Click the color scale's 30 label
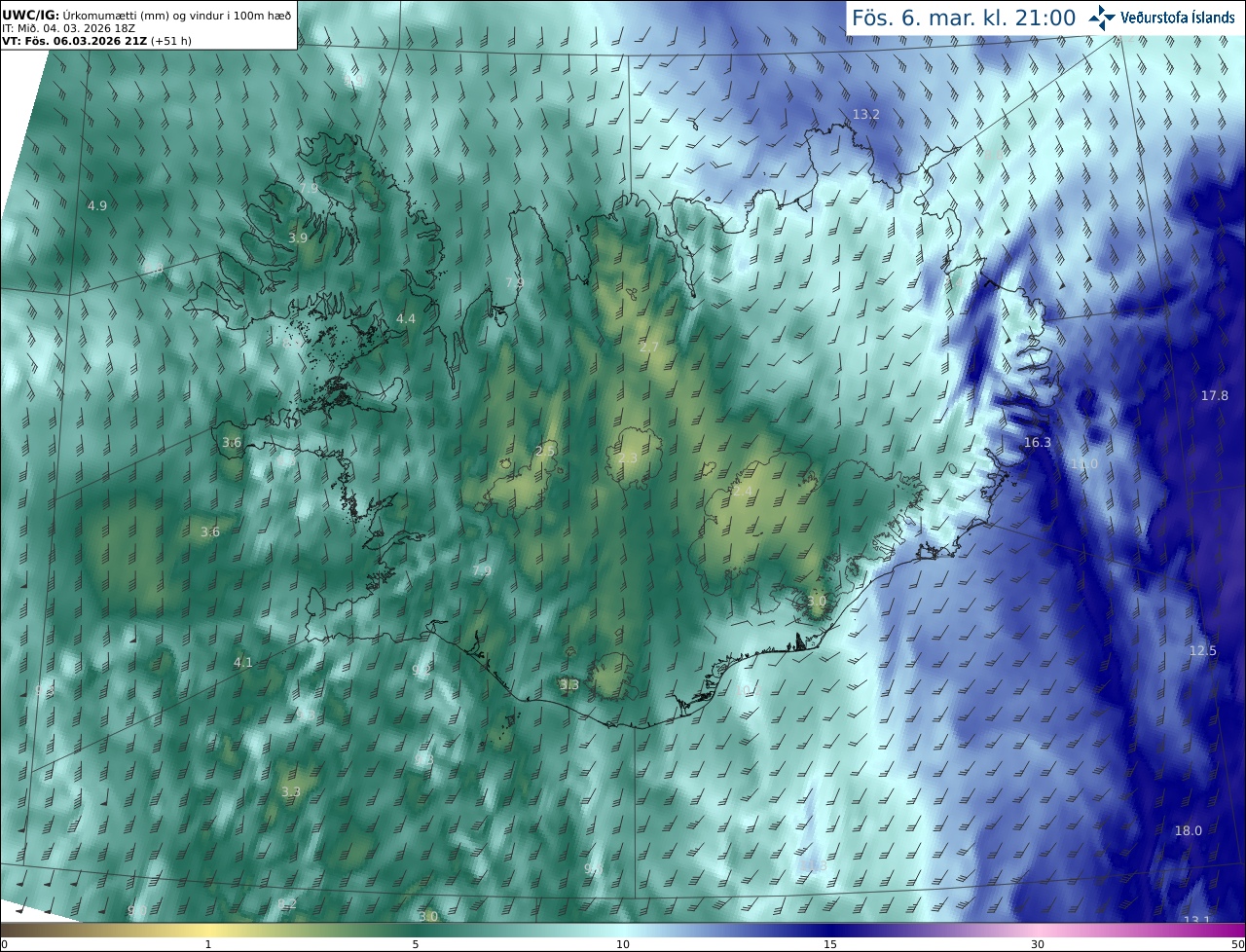This screenshot has width=1246, height=952. (x=1038, y=944)
